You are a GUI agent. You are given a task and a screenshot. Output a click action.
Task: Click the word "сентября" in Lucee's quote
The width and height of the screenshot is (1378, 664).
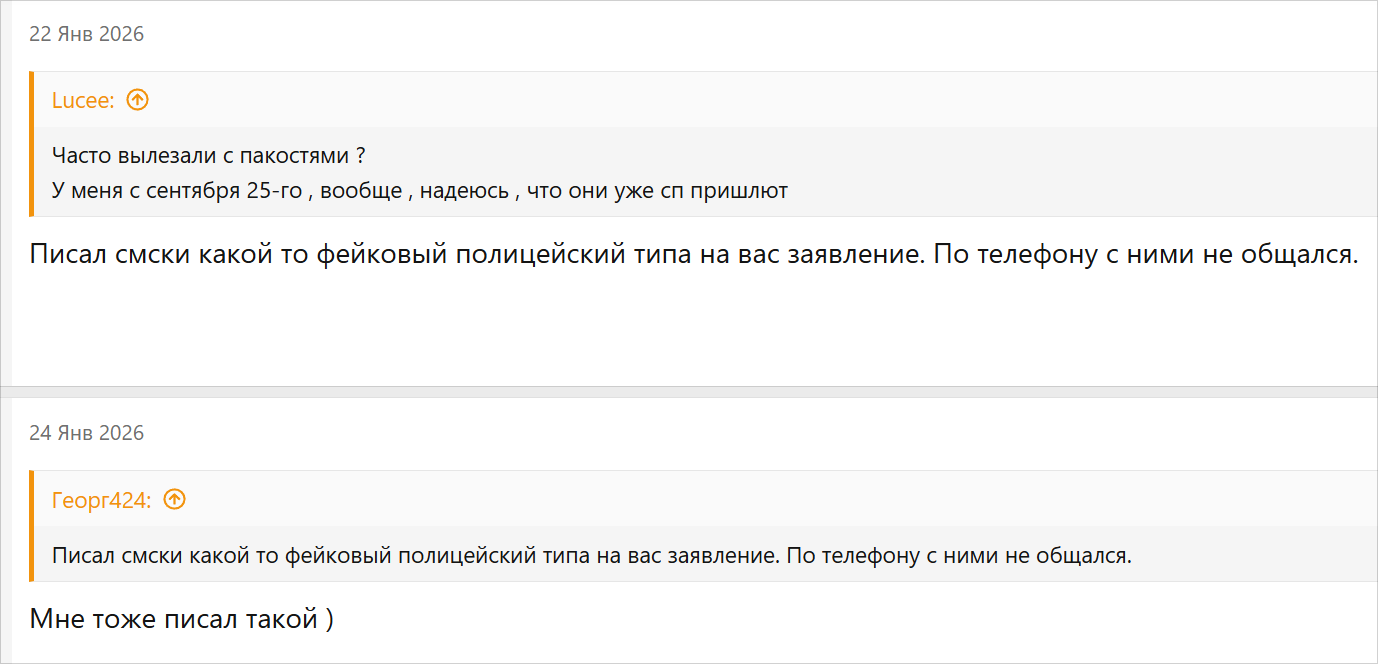click(194, 191)
